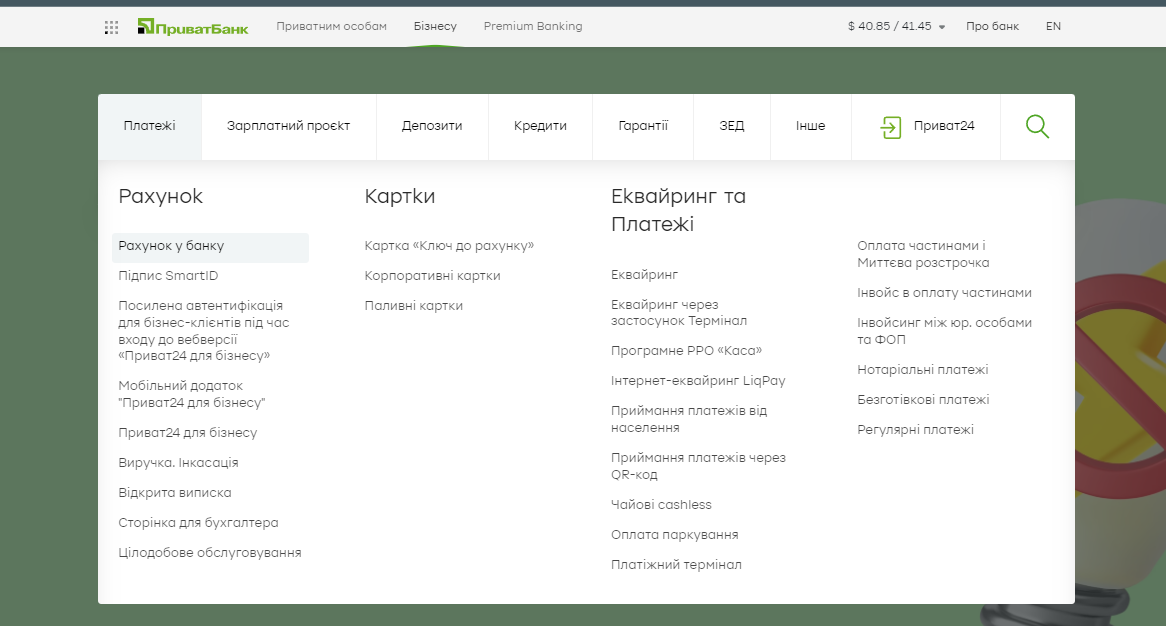Open Безготівкові платежі link
The width and height of the screenshot is (1166, 626).
pos(923,400)
